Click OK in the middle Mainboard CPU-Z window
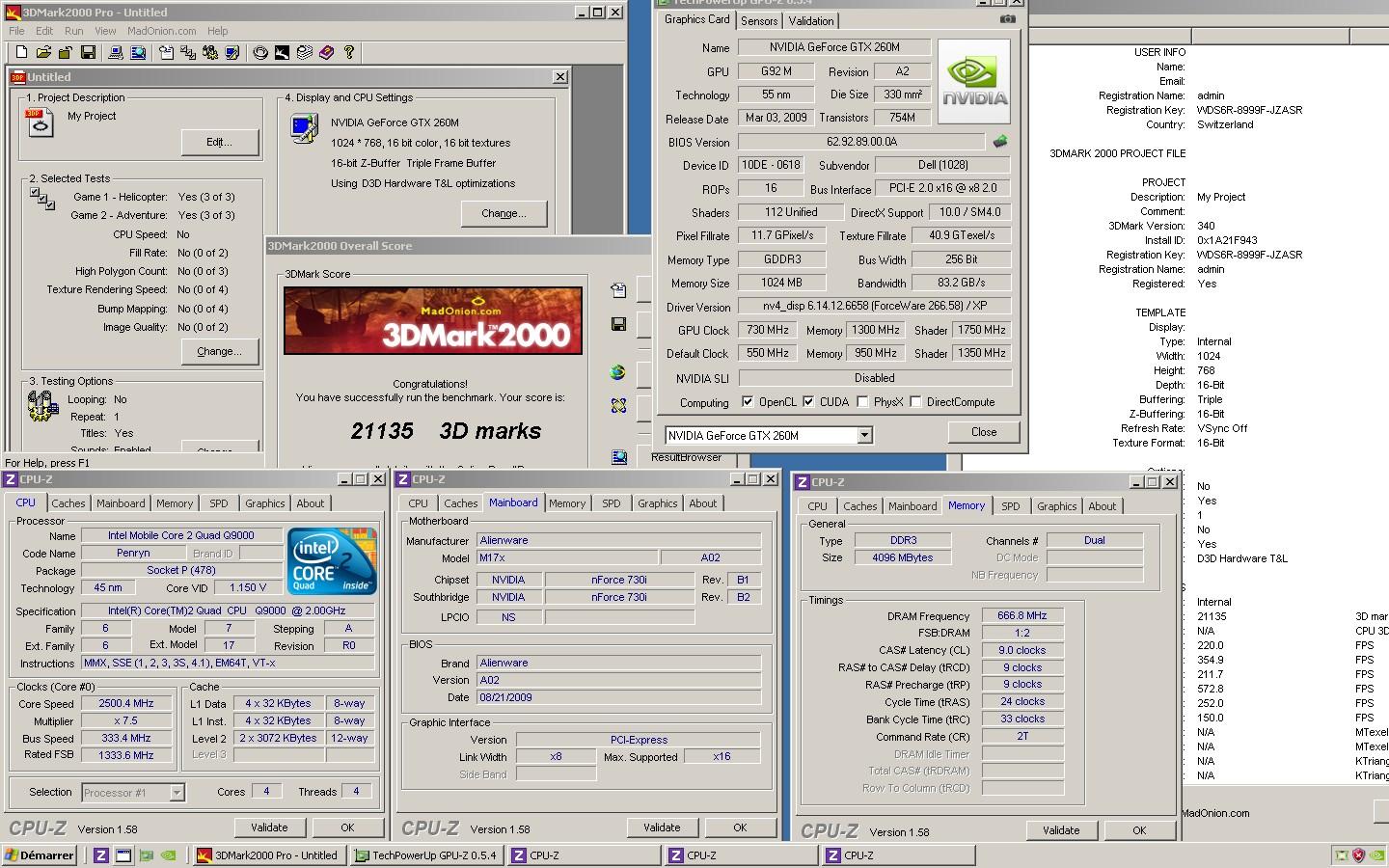Image resolution: width=1389 pixels, height=868 pixels. 740,827
